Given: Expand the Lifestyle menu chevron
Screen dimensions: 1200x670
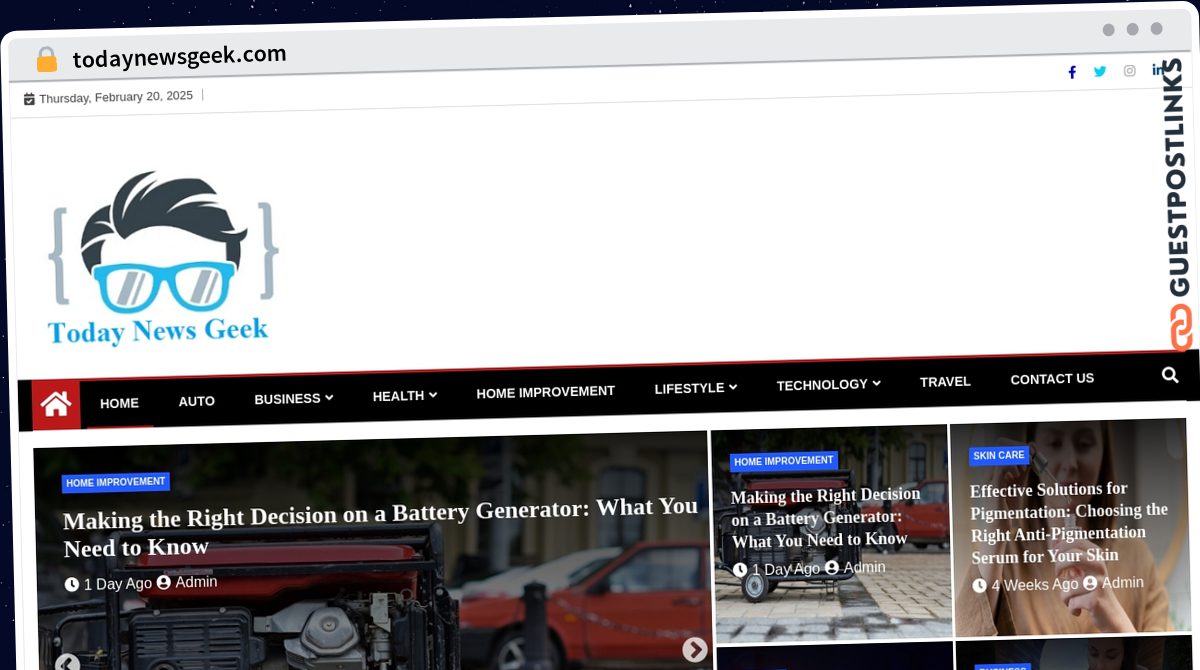Looking at the screenshot, I should tap(732, 386).
